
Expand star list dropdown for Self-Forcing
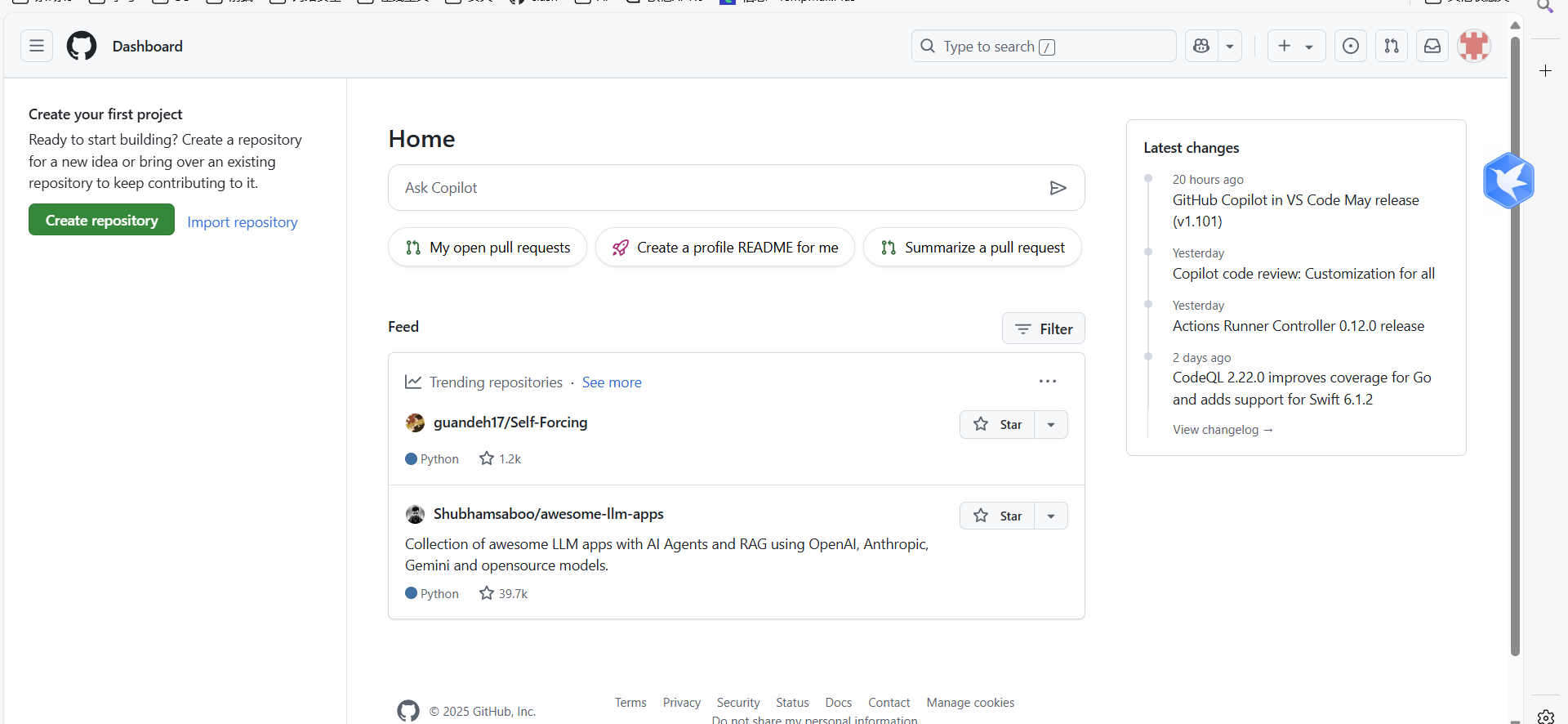pyautogui.click(x=1051, y=424)
